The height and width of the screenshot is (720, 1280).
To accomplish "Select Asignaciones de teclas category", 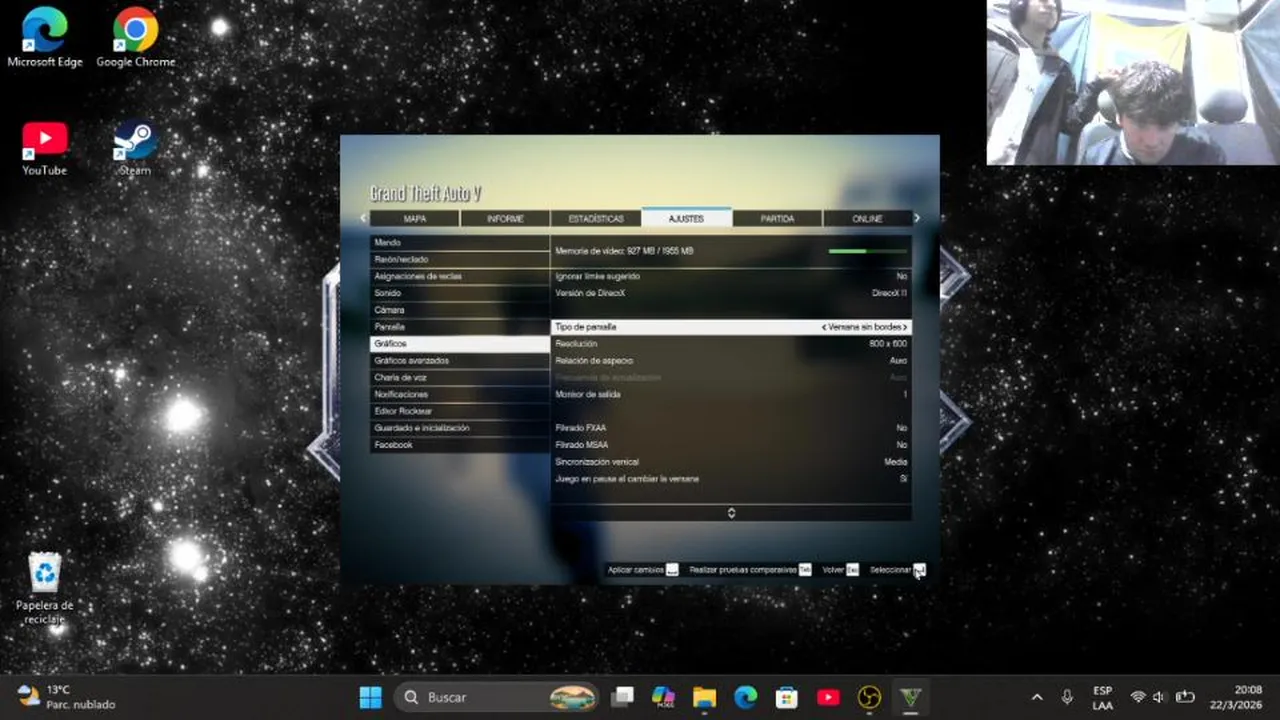I will (x=459, y=276).
